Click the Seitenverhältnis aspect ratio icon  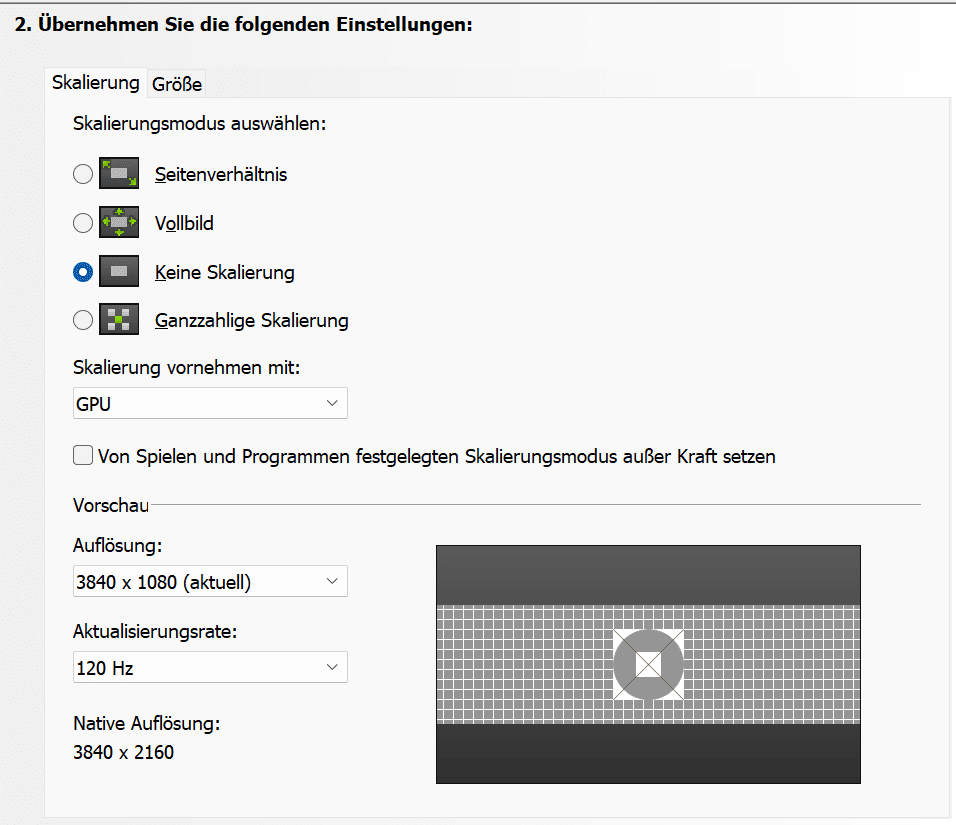[x=119, y=173]
